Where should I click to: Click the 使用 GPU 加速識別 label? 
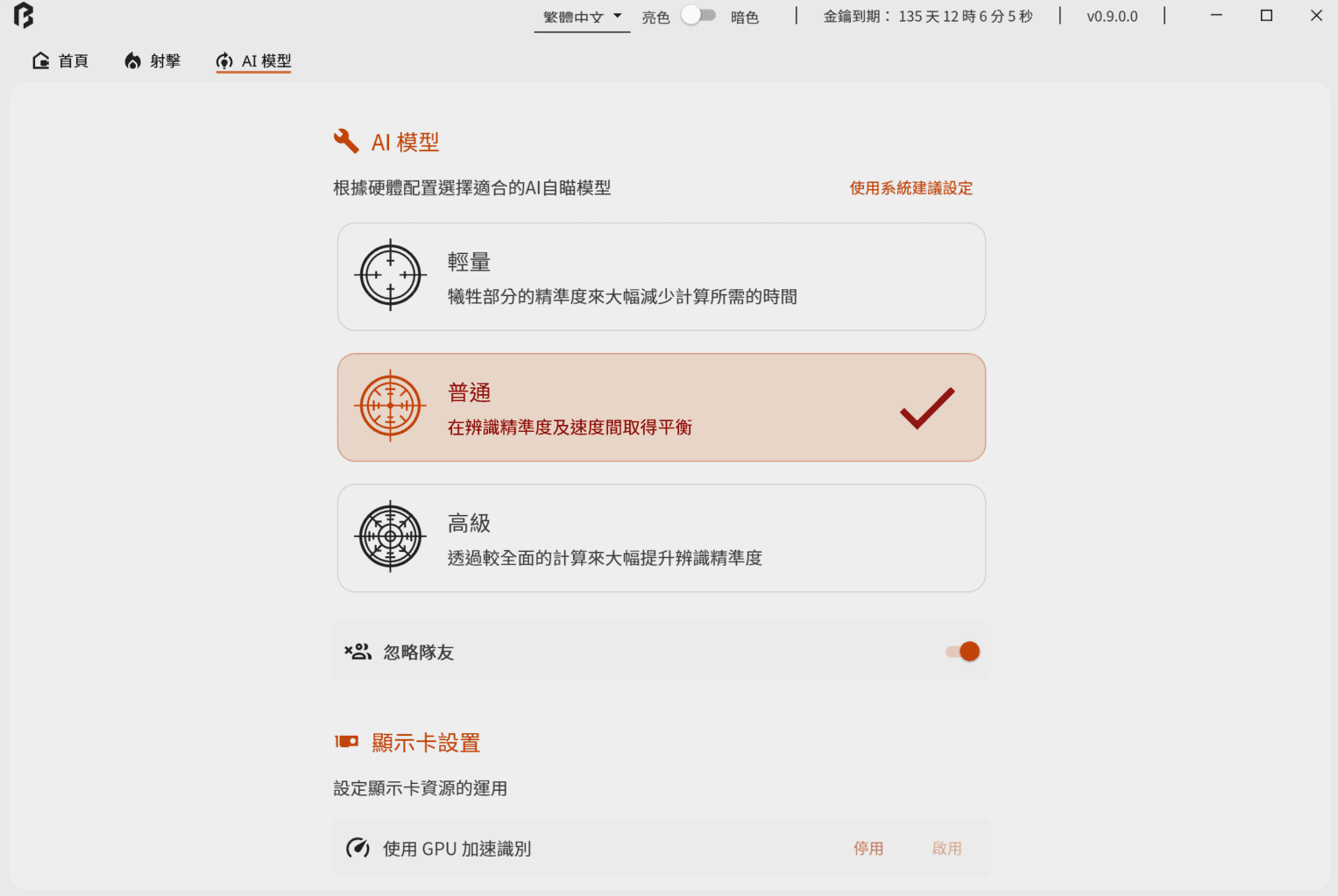click(x=457, y=849)
